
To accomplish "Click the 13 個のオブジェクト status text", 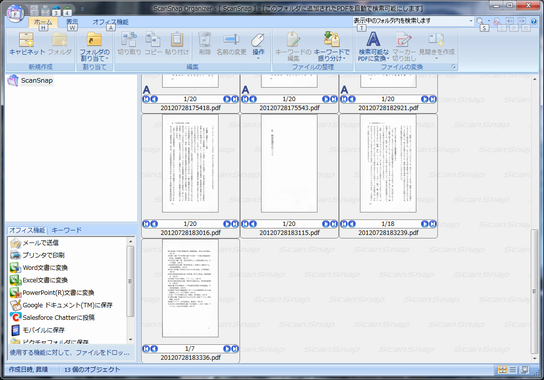I will click(92, 370).
